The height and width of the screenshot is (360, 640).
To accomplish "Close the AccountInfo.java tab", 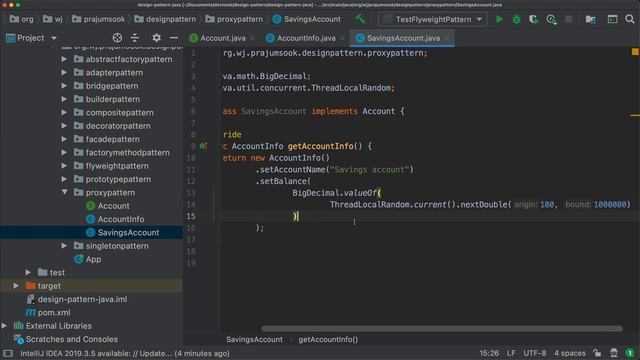I will pos(342,38).
